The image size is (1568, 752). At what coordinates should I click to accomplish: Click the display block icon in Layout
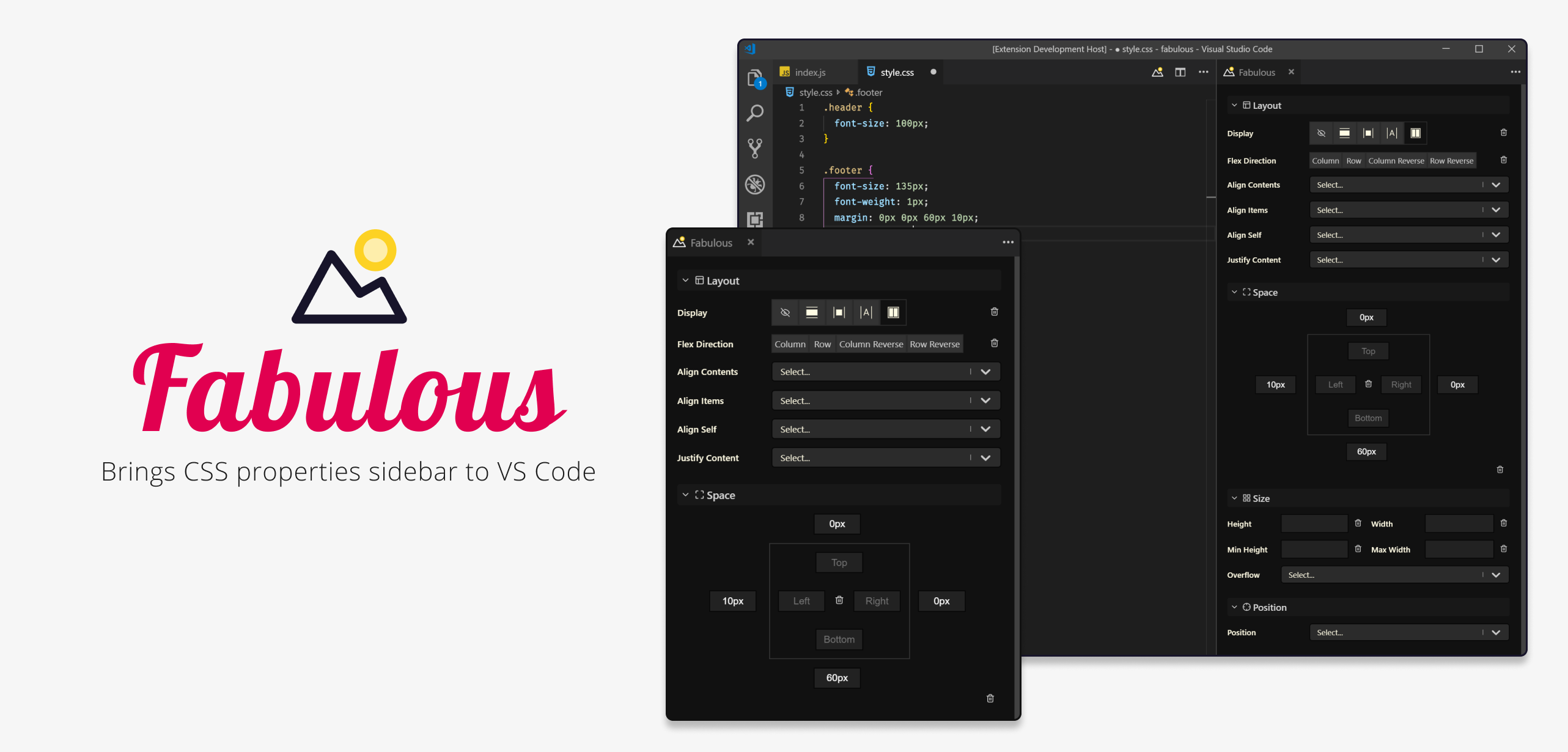coord(811,312)
